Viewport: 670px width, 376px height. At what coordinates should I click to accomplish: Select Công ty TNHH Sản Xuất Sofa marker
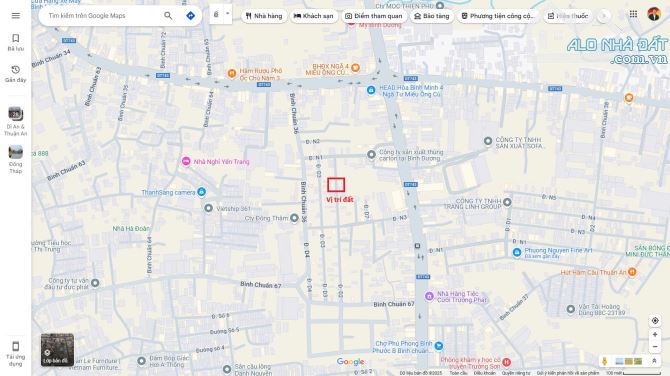pos(488,141)
